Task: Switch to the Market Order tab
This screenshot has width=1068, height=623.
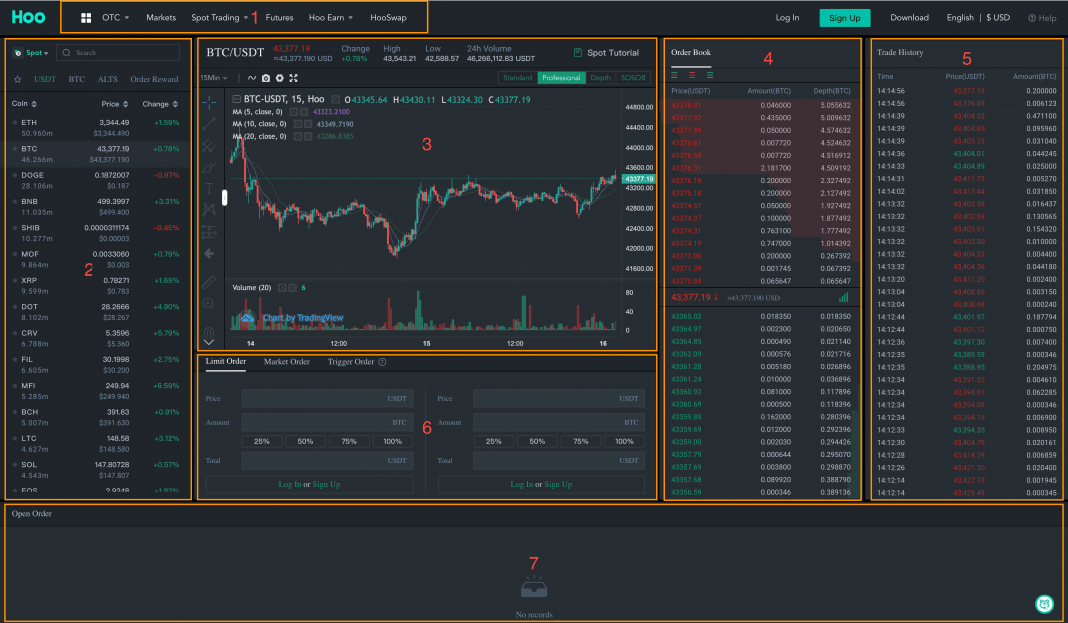Action: click(287, 362)
